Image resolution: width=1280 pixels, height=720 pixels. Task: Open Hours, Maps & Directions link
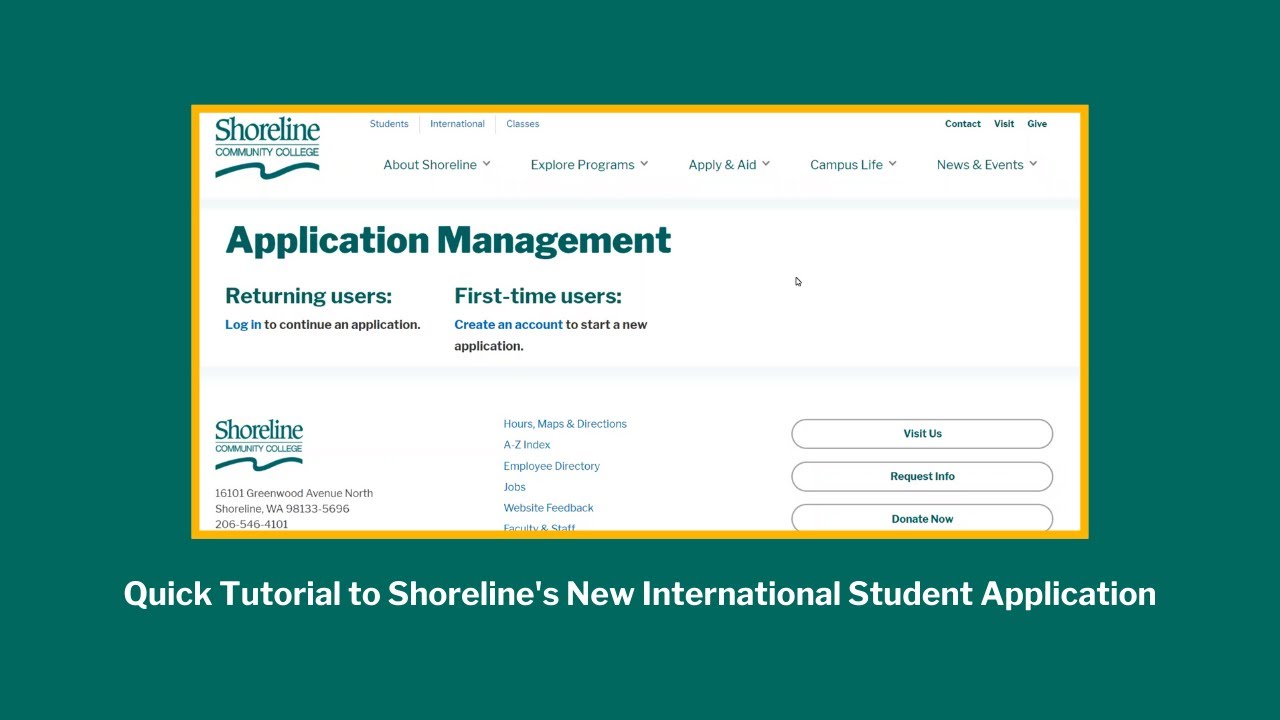[x=565, y=424]
